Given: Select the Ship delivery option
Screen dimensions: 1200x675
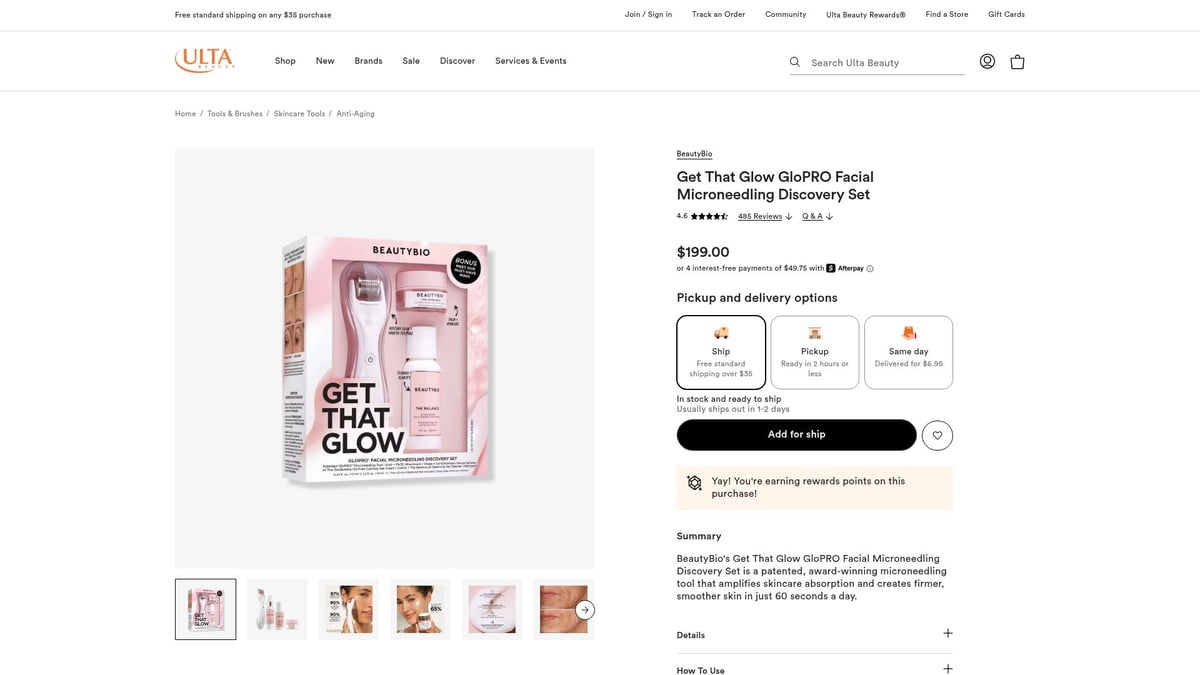Looking at the screenshot, I should point(721,352).
